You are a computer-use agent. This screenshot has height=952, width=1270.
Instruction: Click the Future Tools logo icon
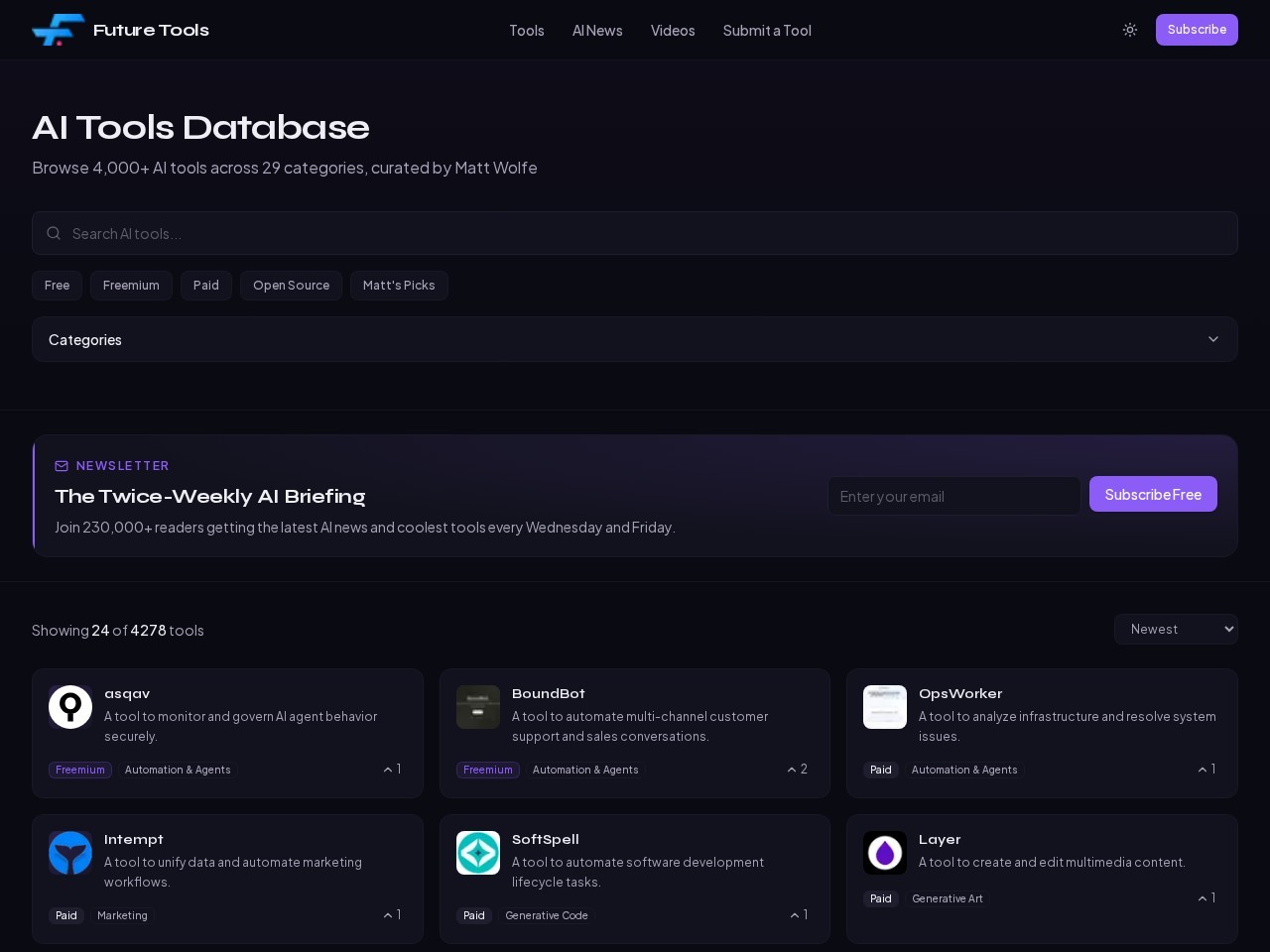click(x=58, y=30)
